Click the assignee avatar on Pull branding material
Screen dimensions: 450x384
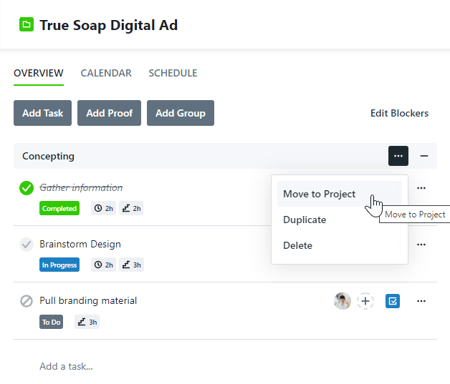pos(342,301)
